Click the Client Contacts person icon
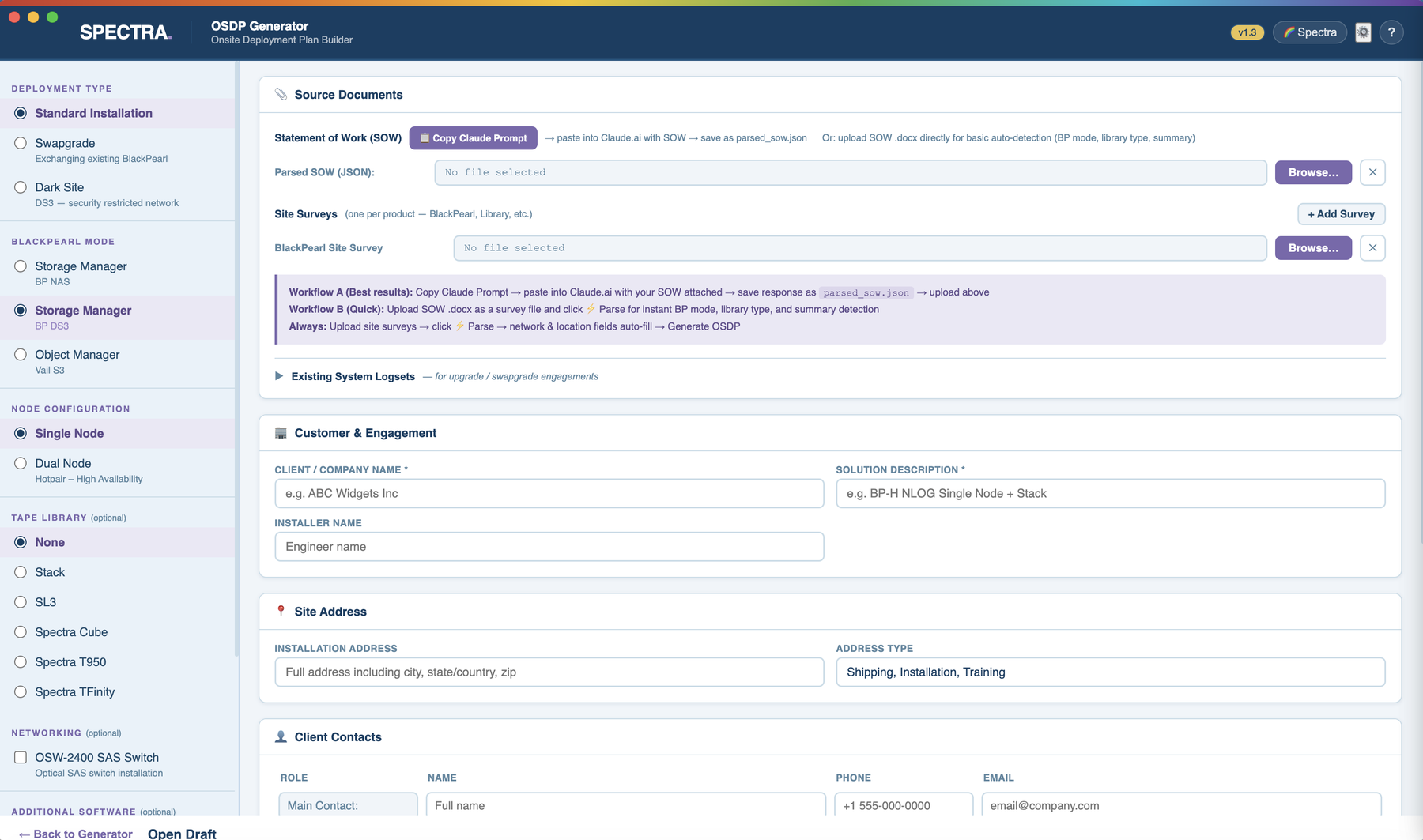Viewport: 1423px width, 840px height. coord(281,736)
